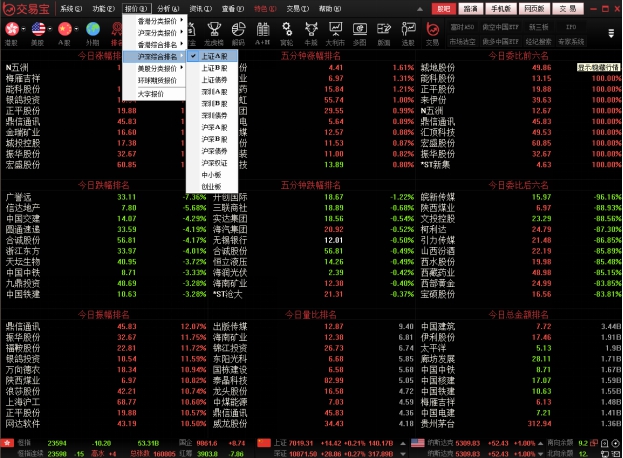
Task: Open the 牛熊 bull icon
Action: click(x=285, y=33)
